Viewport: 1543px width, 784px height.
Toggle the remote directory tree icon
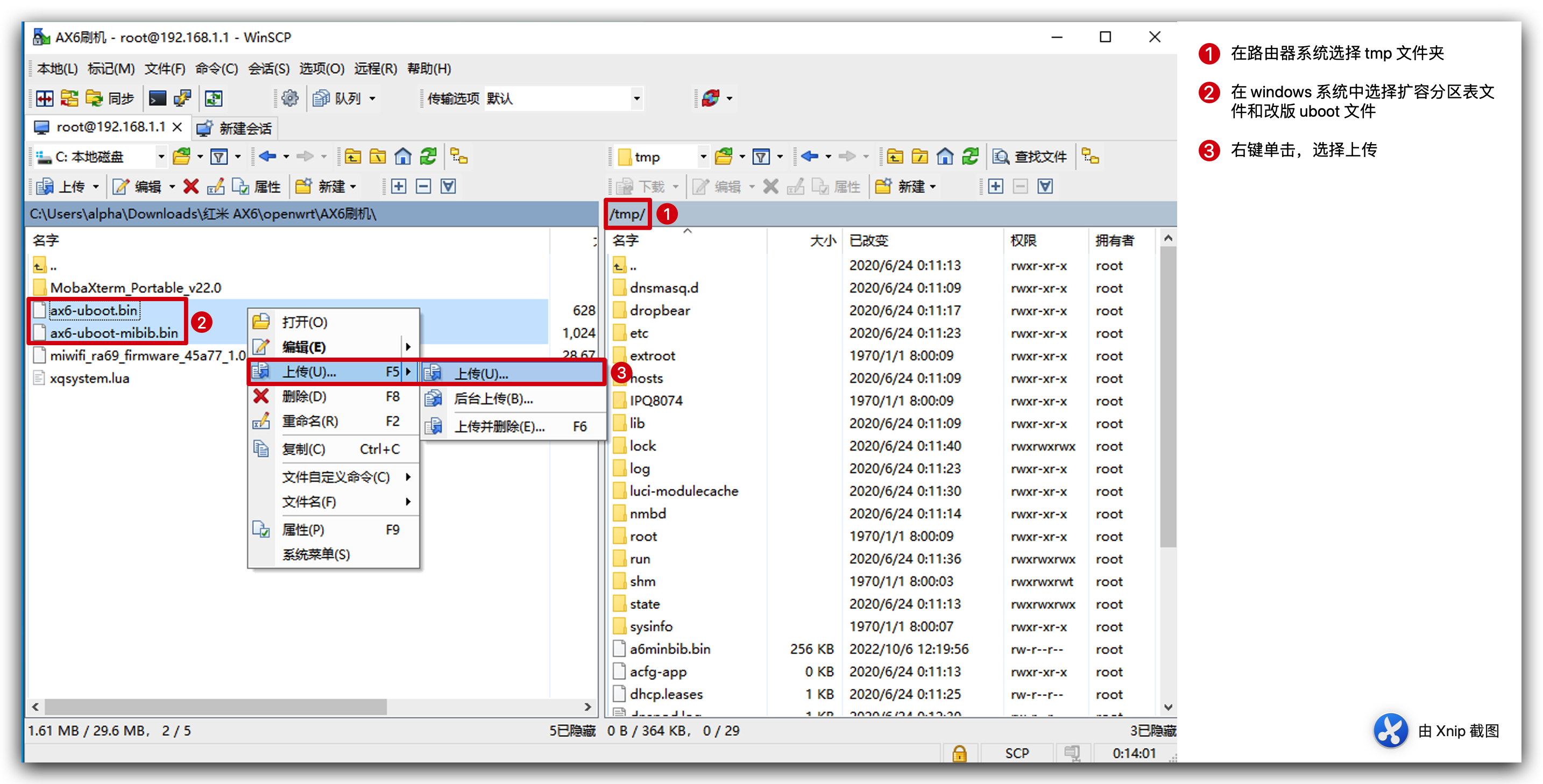click(1091, 157)
